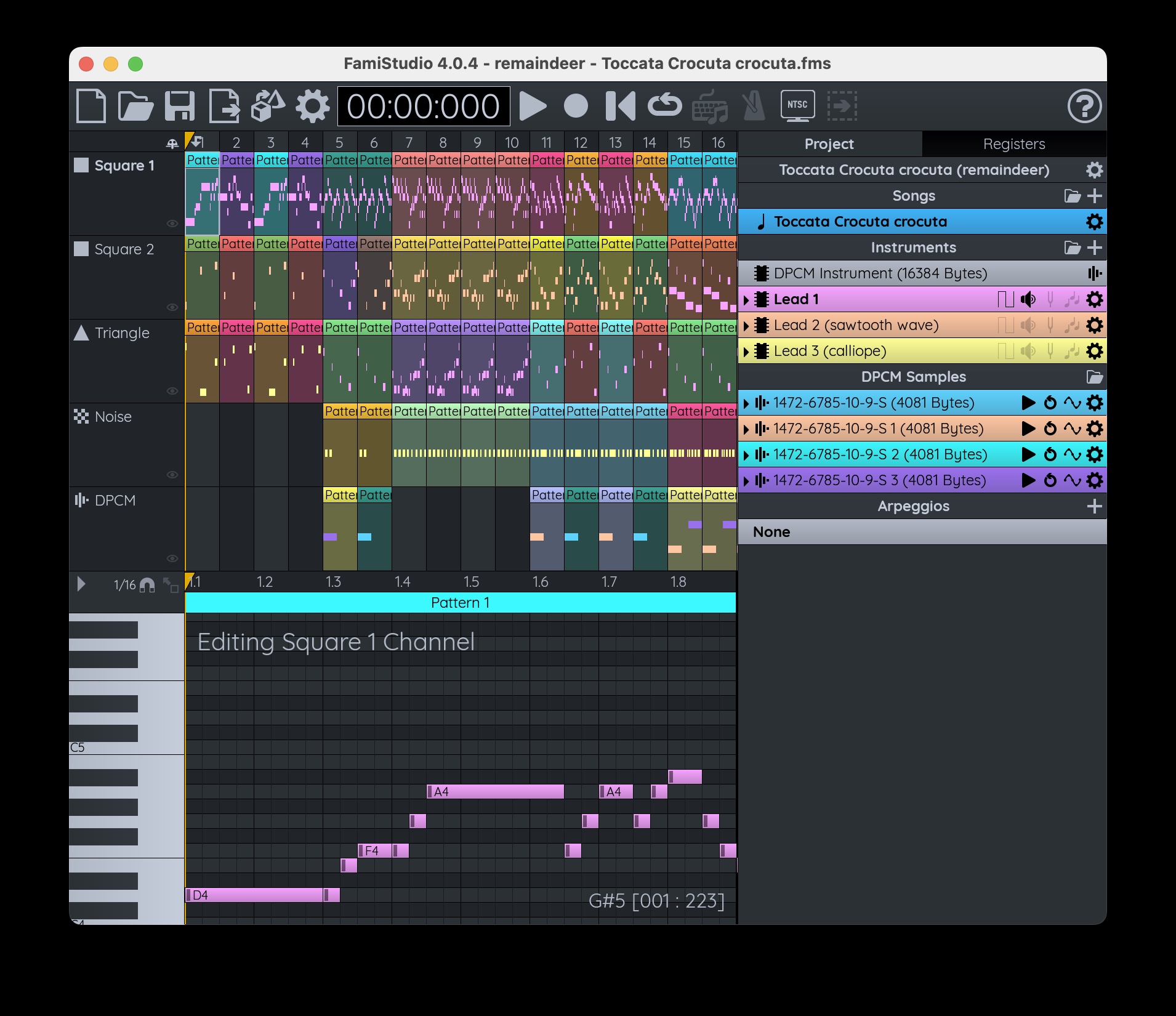
Task: Toggle loop mode in the toolbar
Action: point(664,106)
